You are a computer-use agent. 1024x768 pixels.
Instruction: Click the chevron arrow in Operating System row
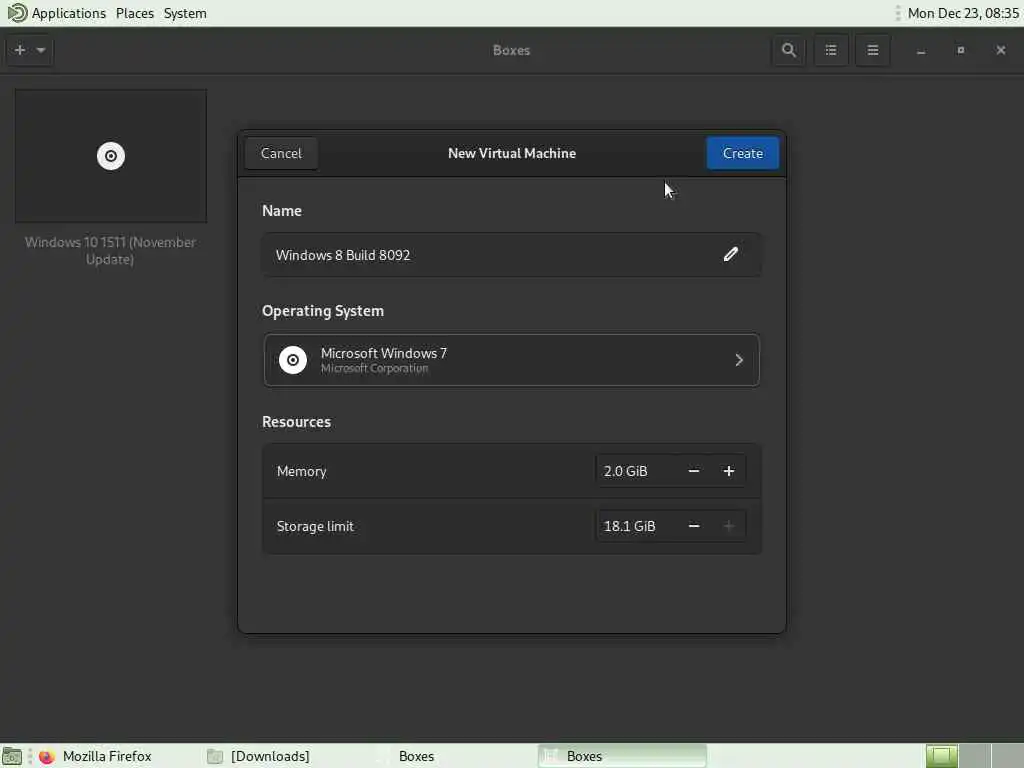coord(739,360)
